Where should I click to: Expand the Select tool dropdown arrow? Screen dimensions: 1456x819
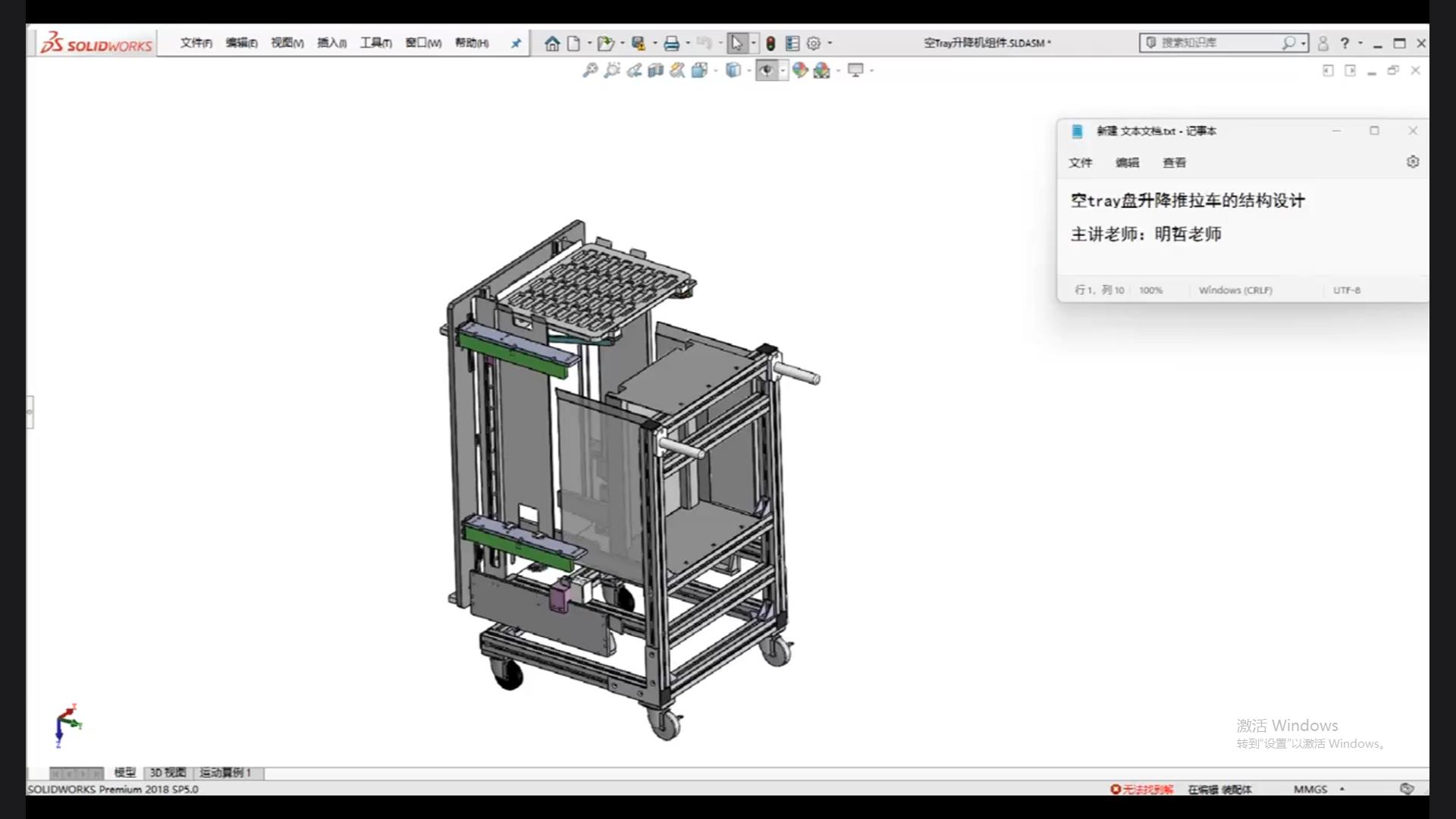(x=753, y=43)
